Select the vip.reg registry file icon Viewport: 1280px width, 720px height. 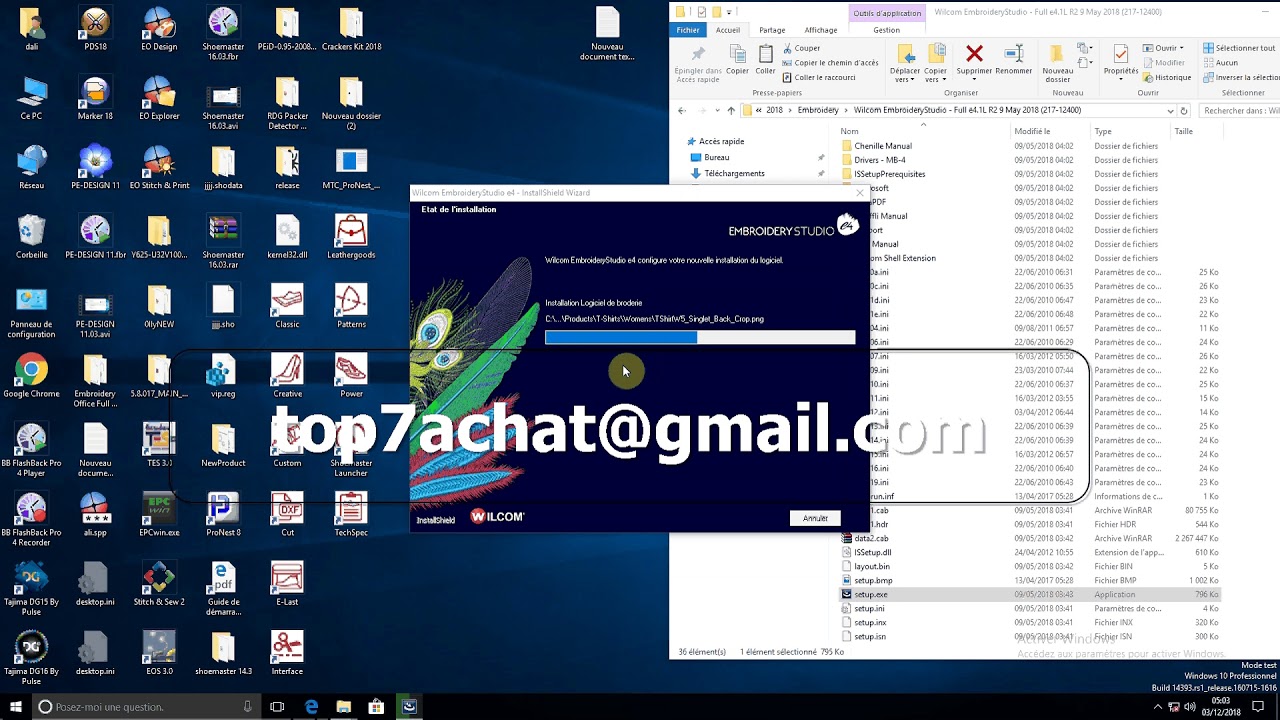coord(223,376)
